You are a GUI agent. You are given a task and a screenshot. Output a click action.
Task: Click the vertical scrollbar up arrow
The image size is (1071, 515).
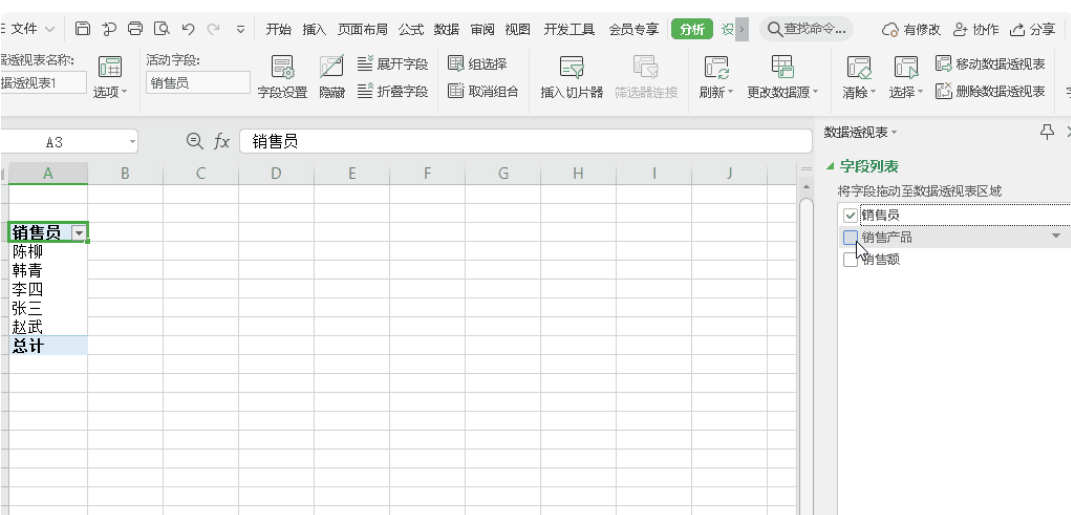click(806, 186)
